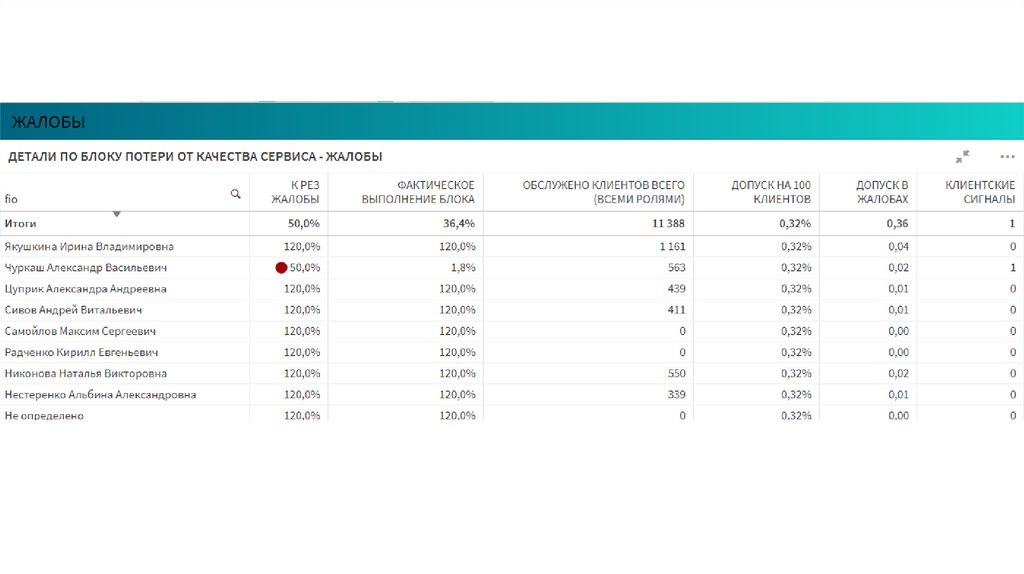Select the КЛИЕНТСКИЕ СИГНАЛЫ column header
Screen dimensions: 1024x574
980,192
